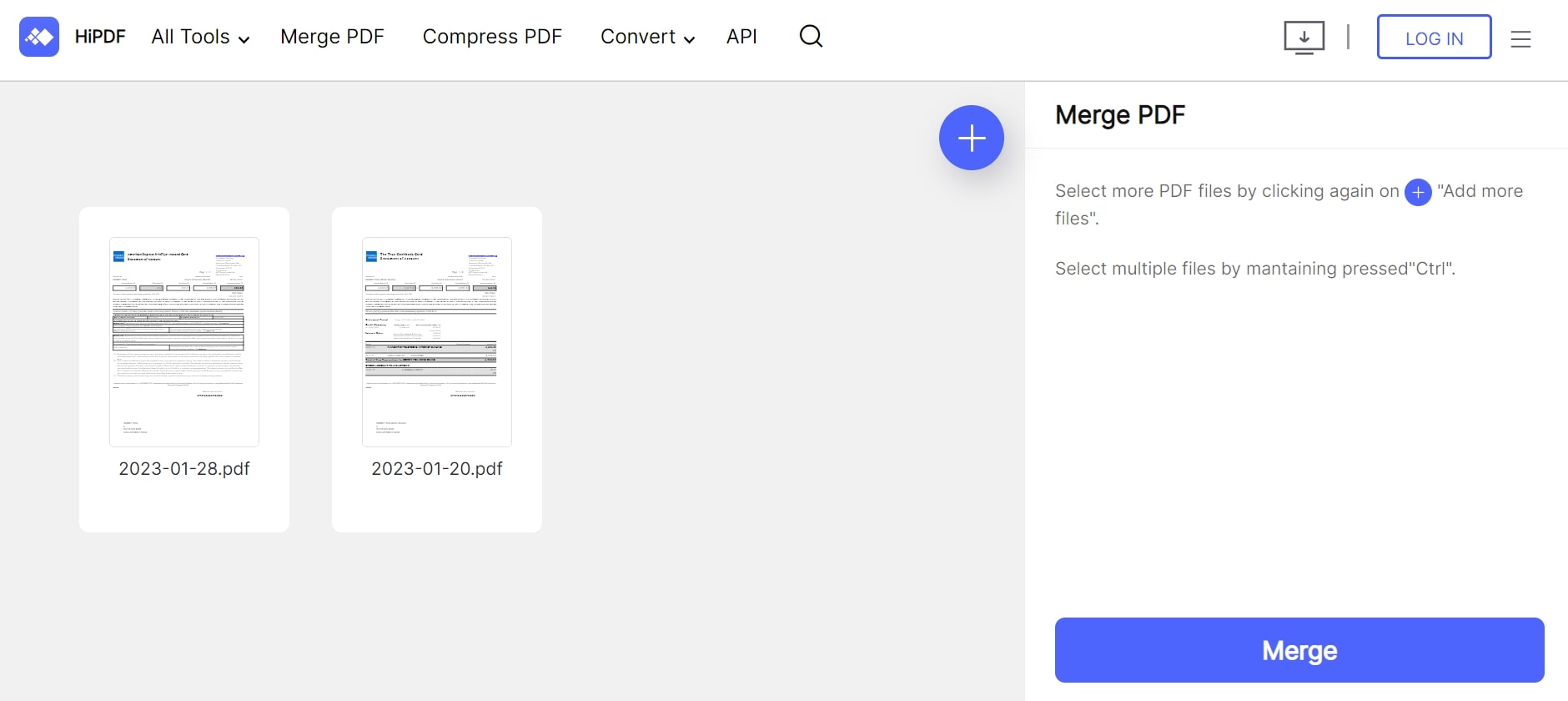
Task: Open the hamburger menu icon
Action: (x=1520, y=38)
